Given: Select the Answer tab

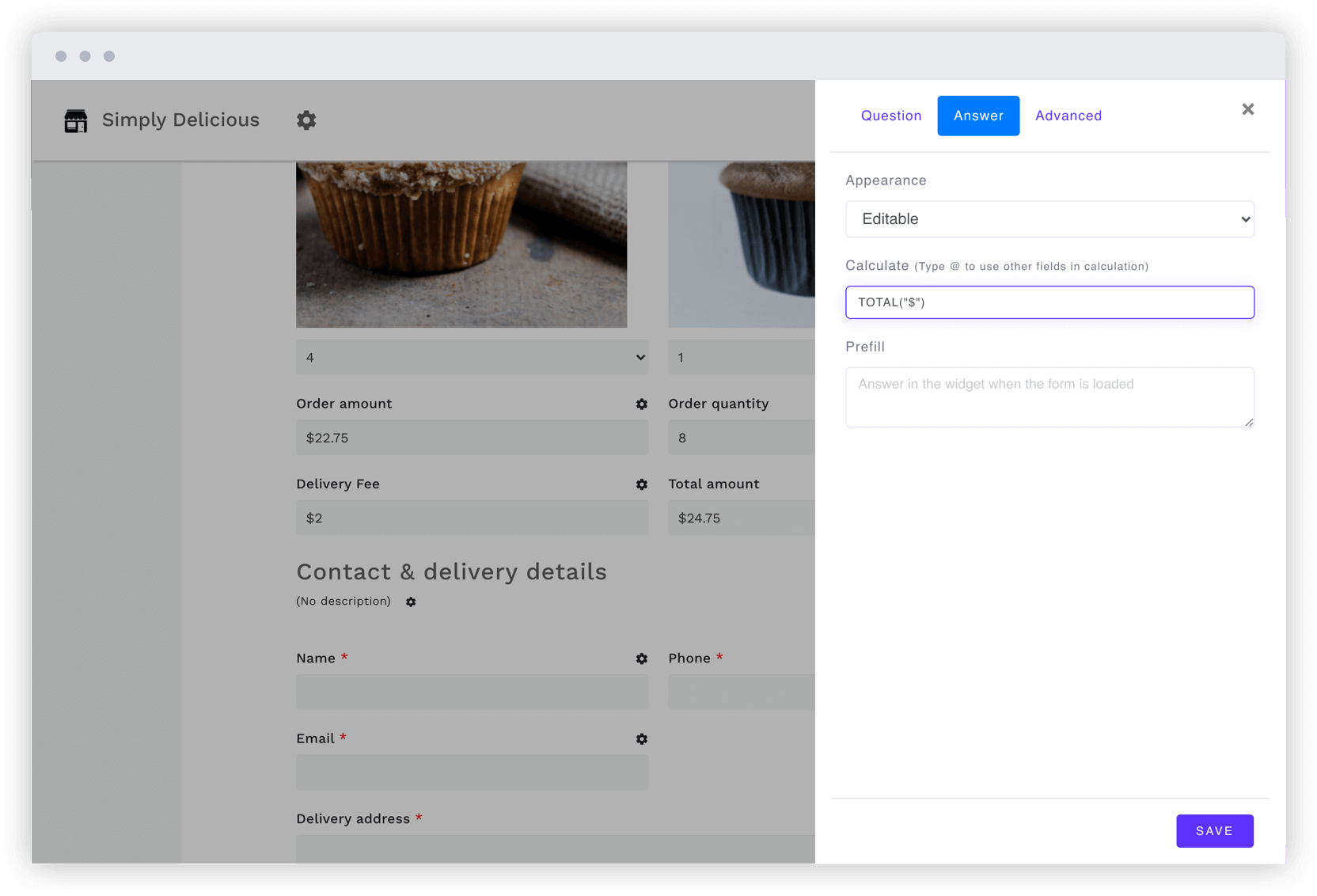Looking at the screenshot, I should (978, 116).
